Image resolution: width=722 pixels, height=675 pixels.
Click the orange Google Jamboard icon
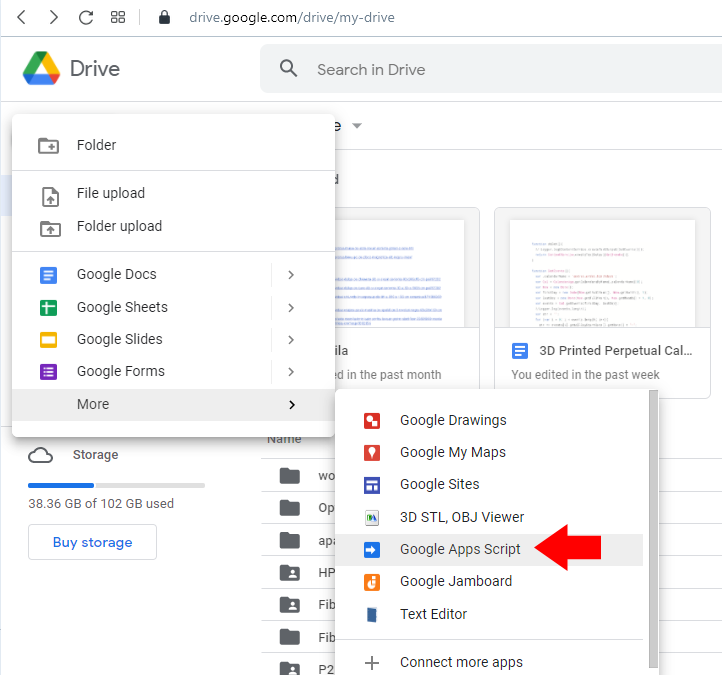(372, 582)
